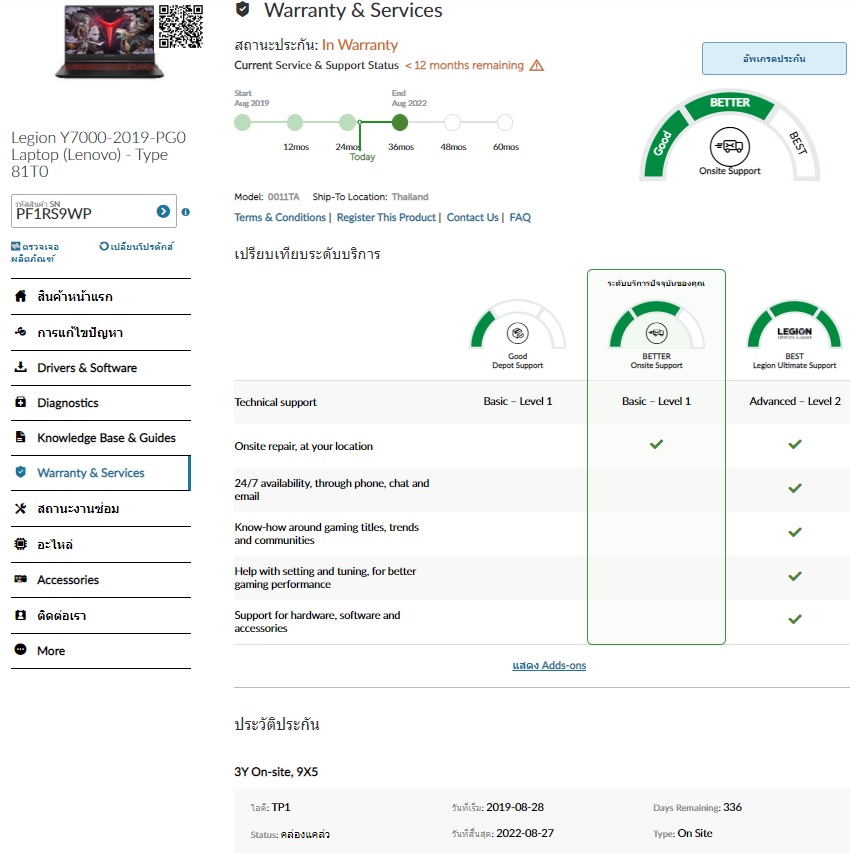Click the Diagnostics medical-kit icon
This screenshot has height=853, width=850.
click(x=21, y=402)
